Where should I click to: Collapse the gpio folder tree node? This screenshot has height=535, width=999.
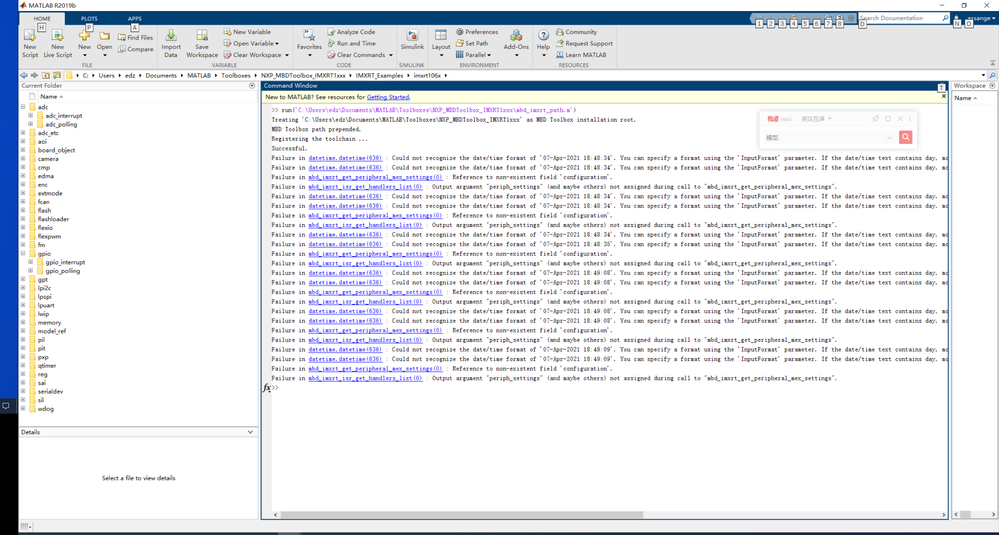click(x=23, y=253)
